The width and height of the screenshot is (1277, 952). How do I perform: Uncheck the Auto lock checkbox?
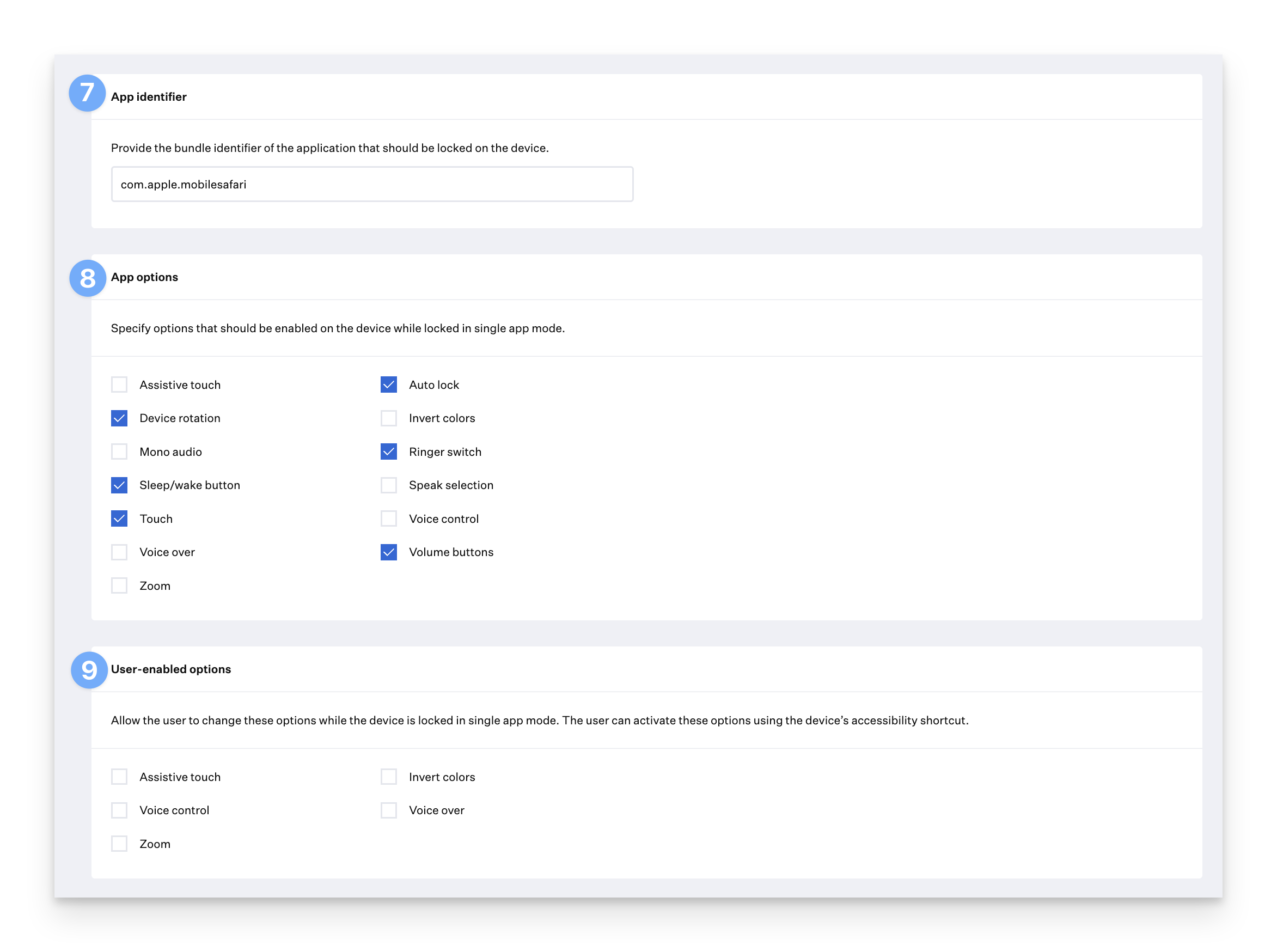point(389,385)
